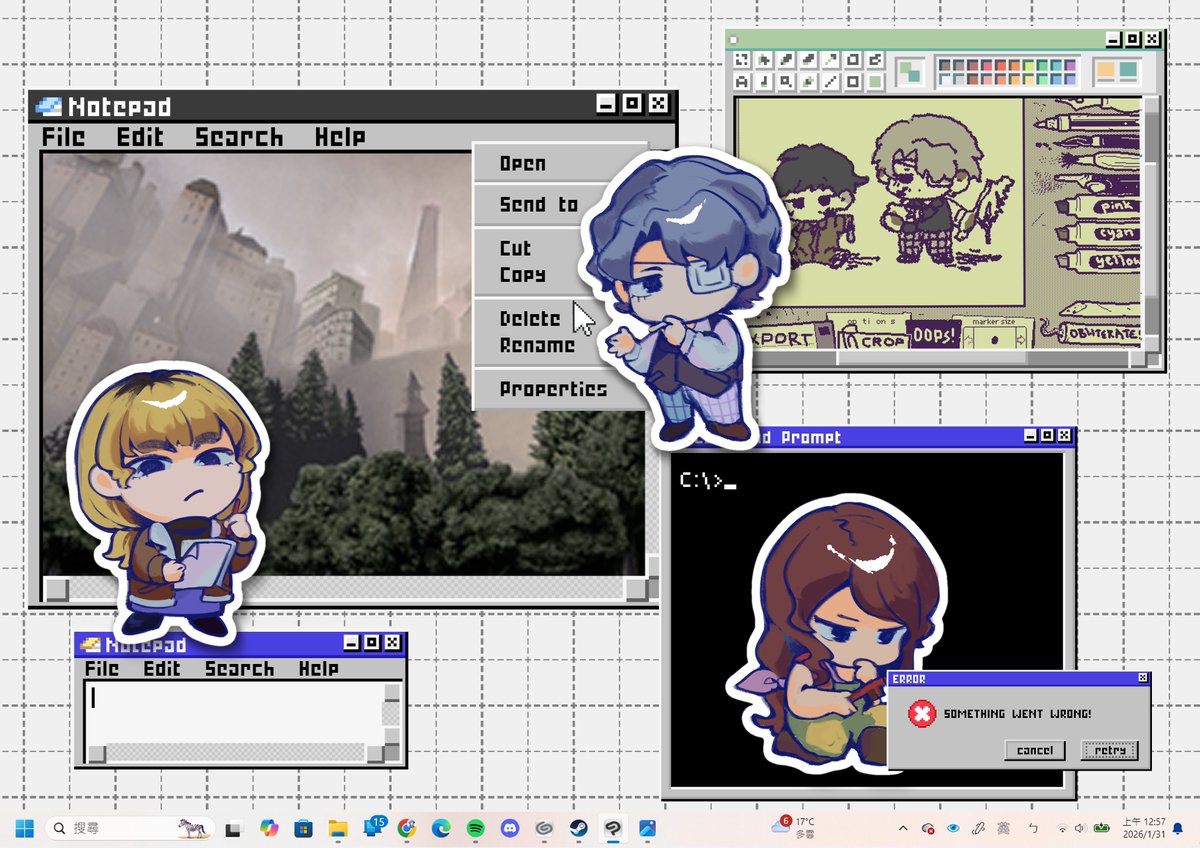The image size is (1200, 848).
Task: Click the taskbar search box
Action: tap(130, 828)
